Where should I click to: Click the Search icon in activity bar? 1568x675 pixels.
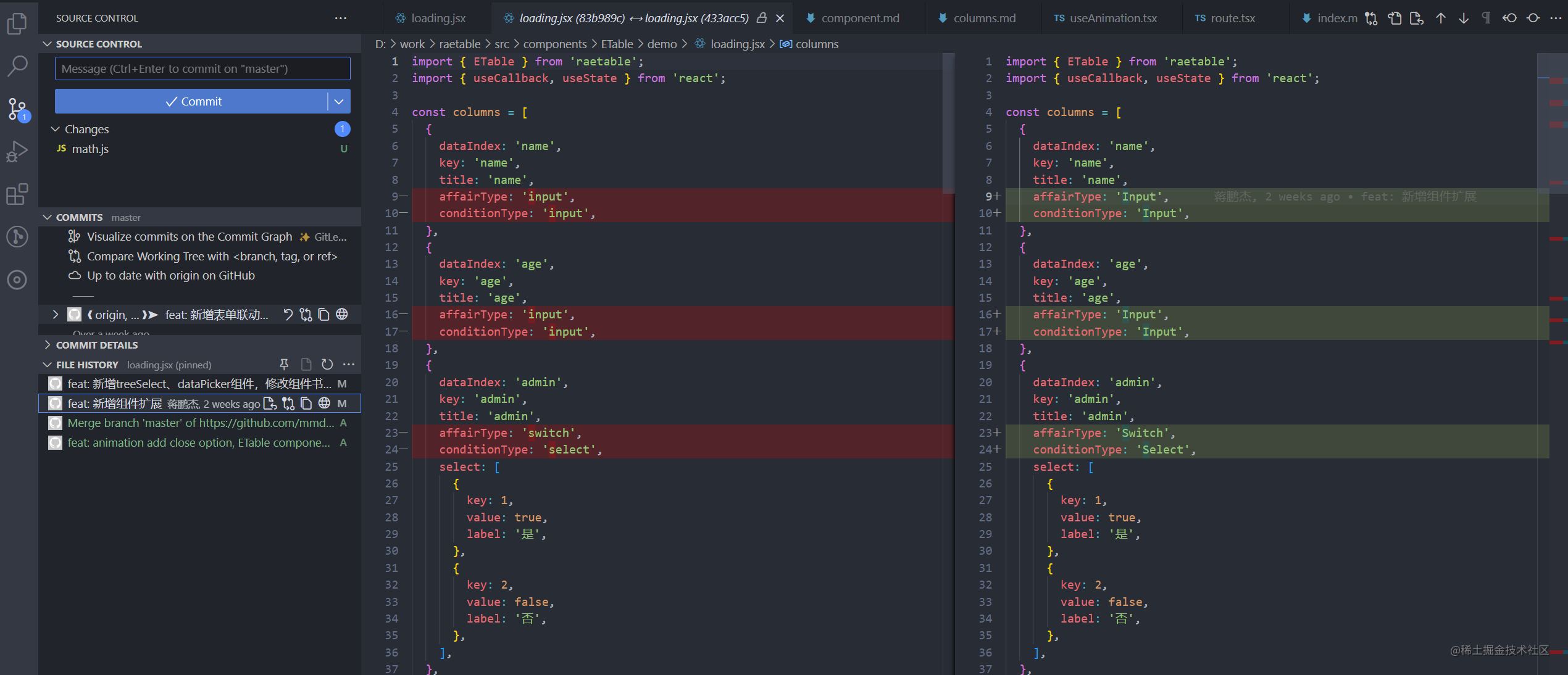point(17,65)
